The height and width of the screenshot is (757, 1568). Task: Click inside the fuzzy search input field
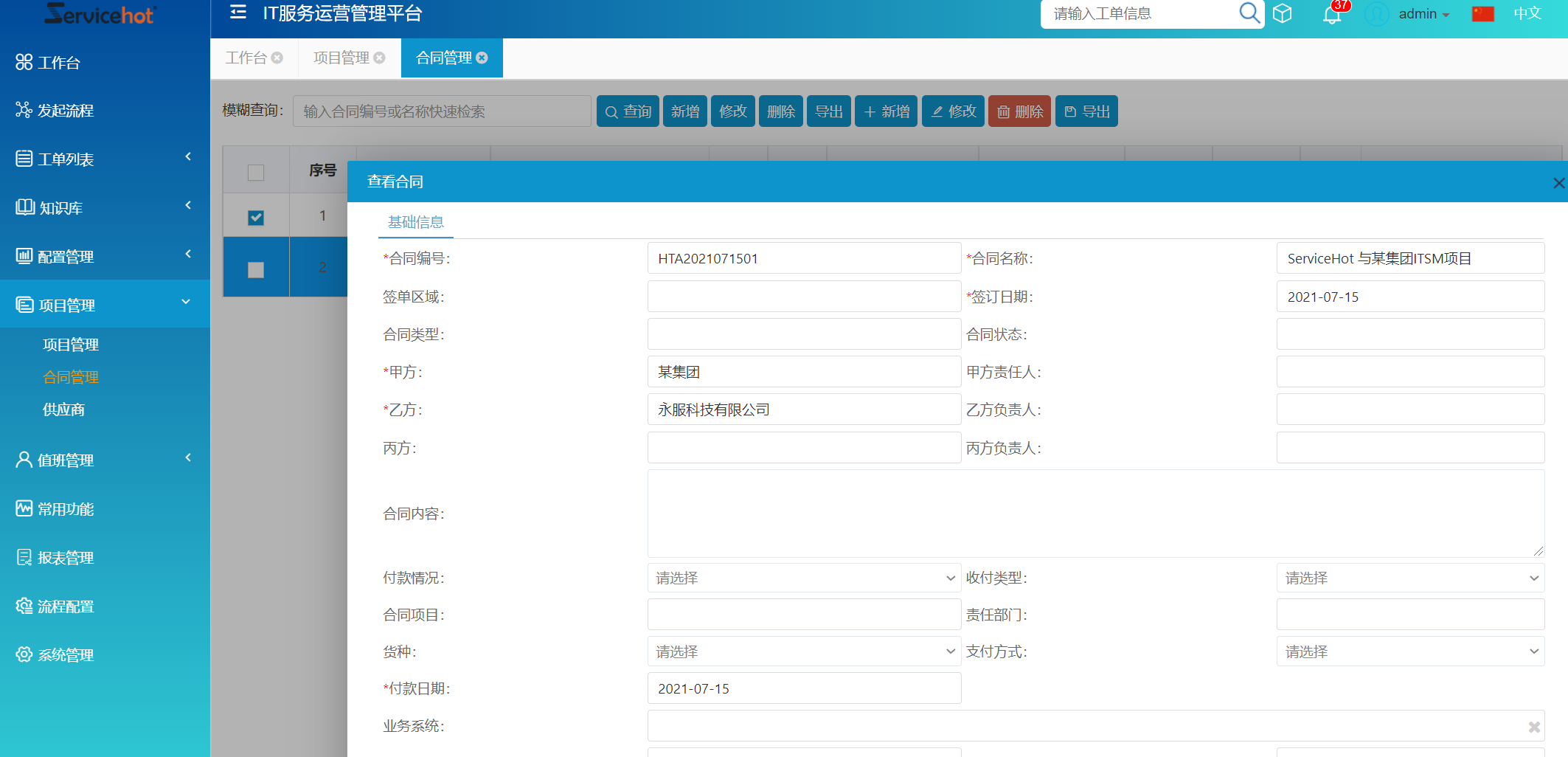click(x=441, y=111)
